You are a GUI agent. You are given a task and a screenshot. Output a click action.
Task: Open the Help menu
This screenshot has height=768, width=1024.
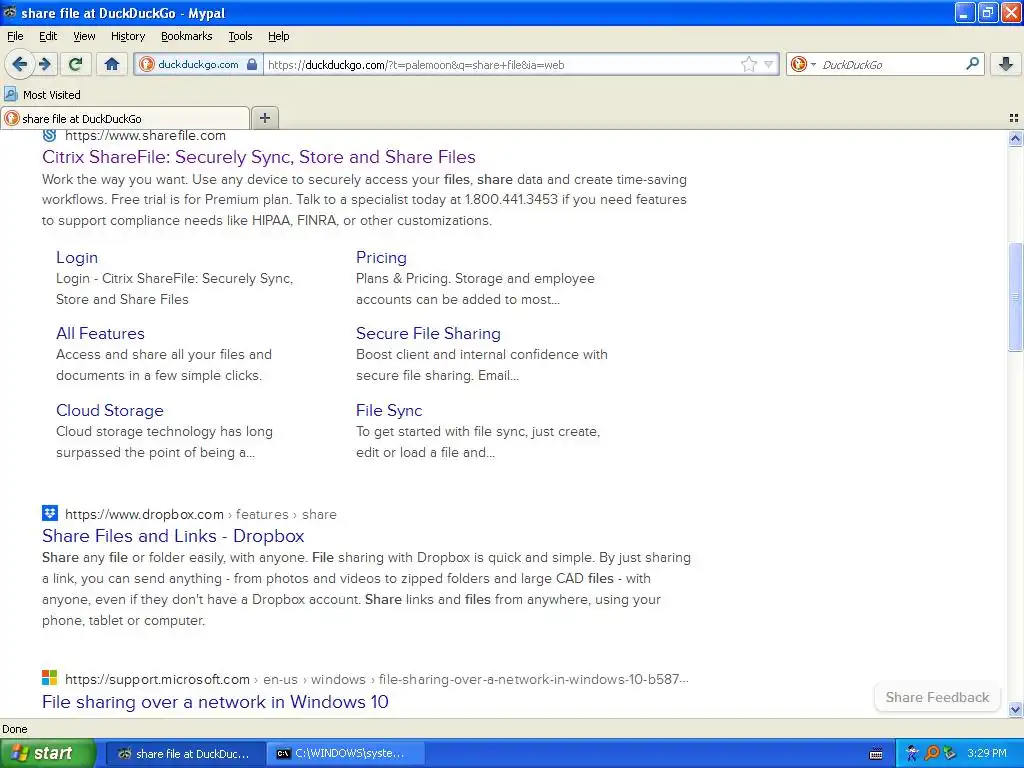pos(278,36)
